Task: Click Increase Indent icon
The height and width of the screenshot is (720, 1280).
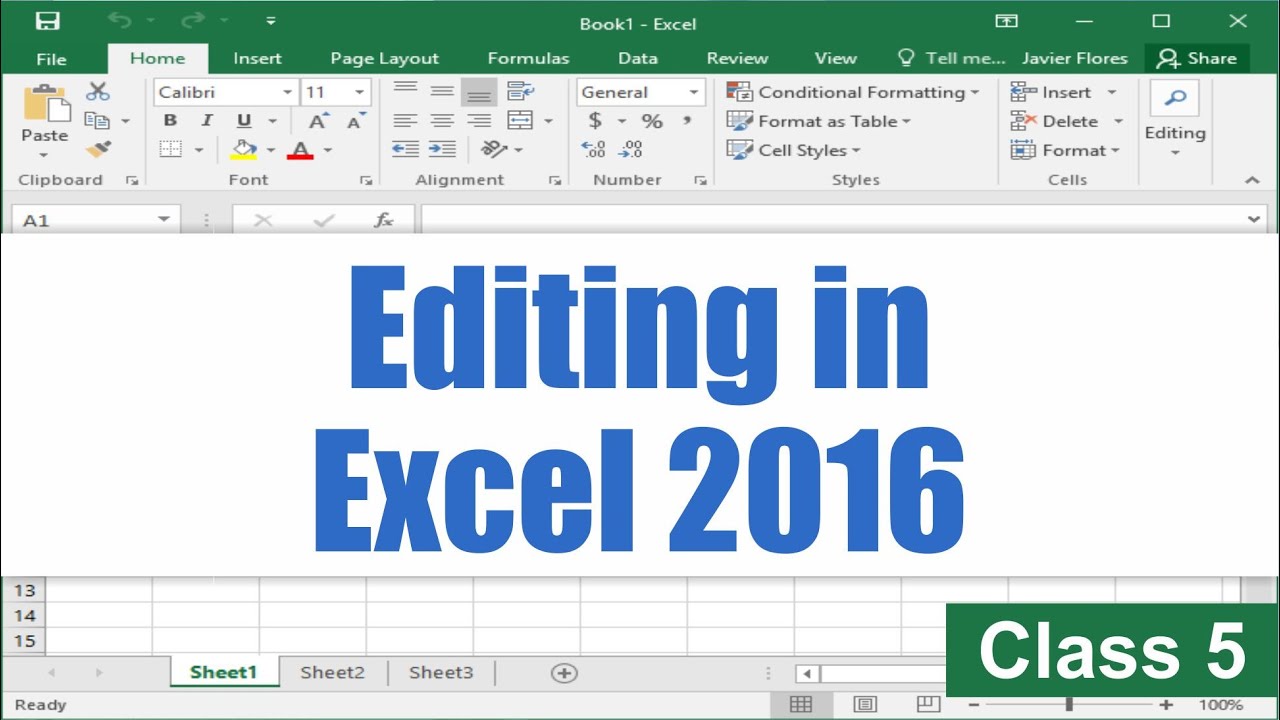Action: click(x=442, y=149)
